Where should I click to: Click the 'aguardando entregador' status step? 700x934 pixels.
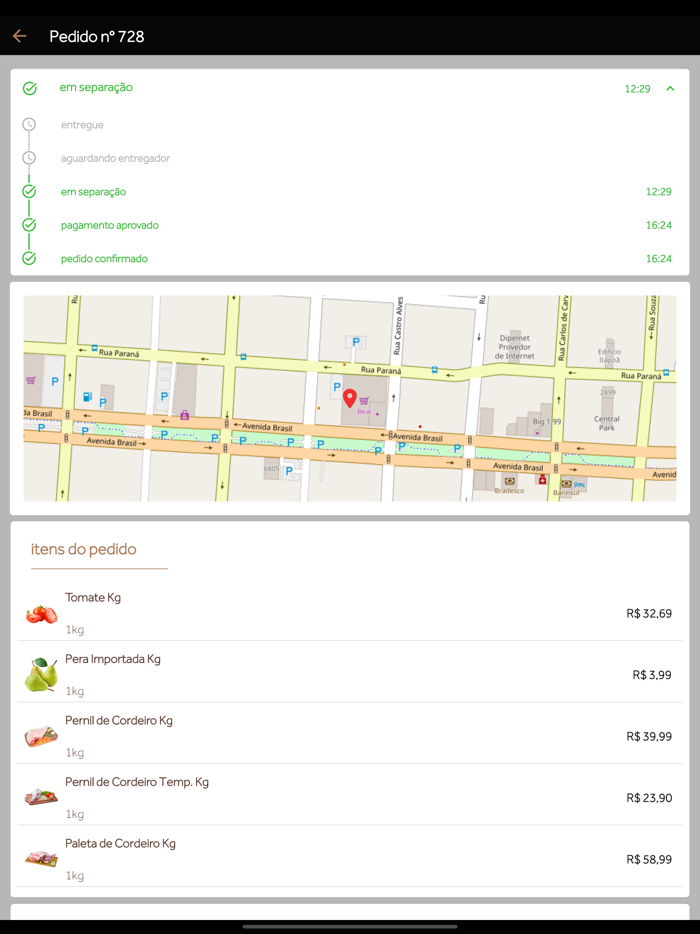(x=116, y=158)
